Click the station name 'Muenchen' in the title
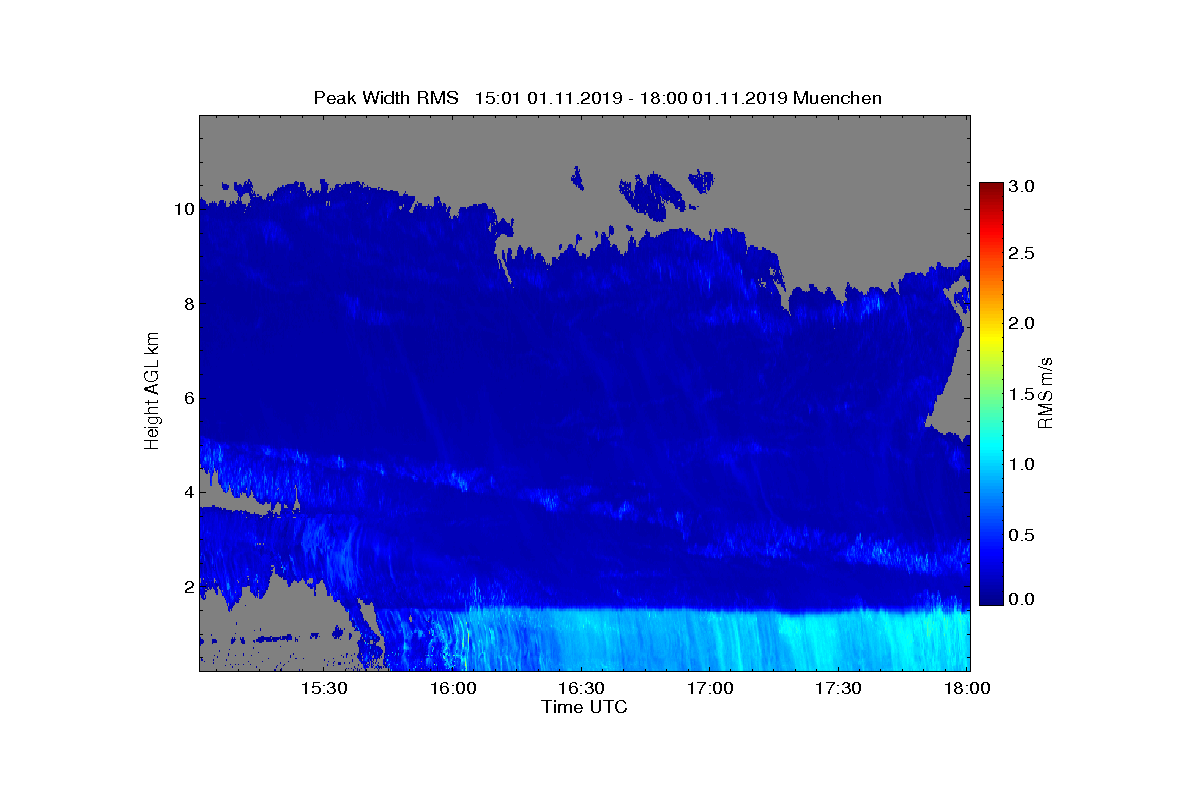The width and height of the screenshot is (1200, 800). pyautogui.click(x=837, y=98)
